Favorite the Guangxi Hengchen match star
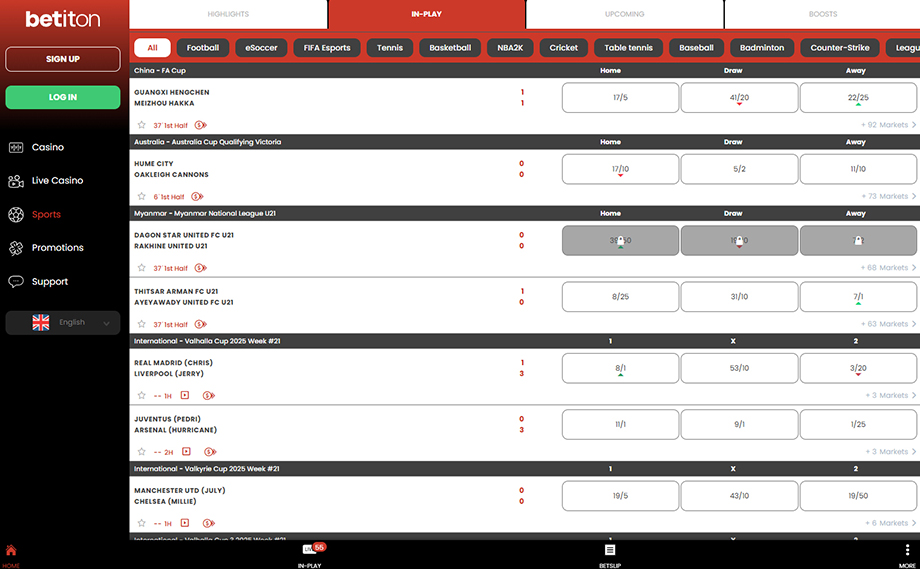Image resolution: width=920 pixels, height=569 pixels. click(141, 125)
